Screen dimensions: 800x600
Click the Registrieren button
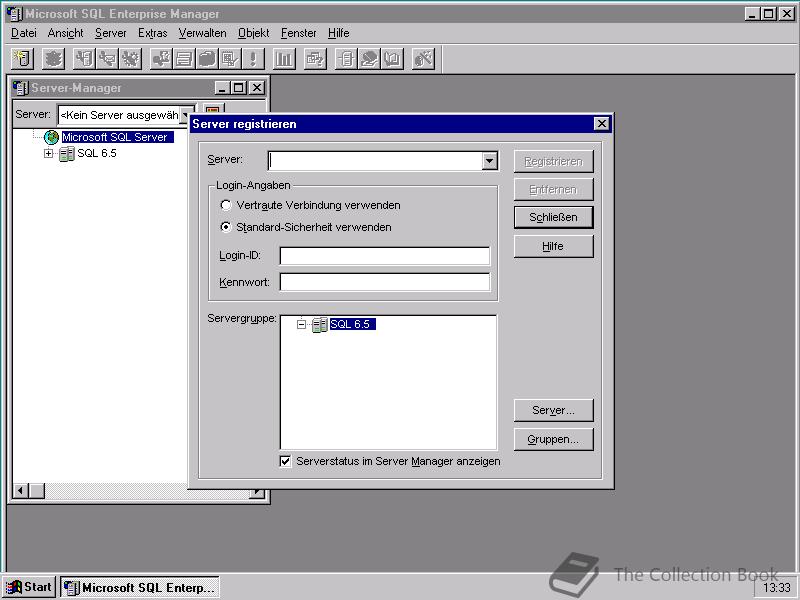[x=554, y=162]
